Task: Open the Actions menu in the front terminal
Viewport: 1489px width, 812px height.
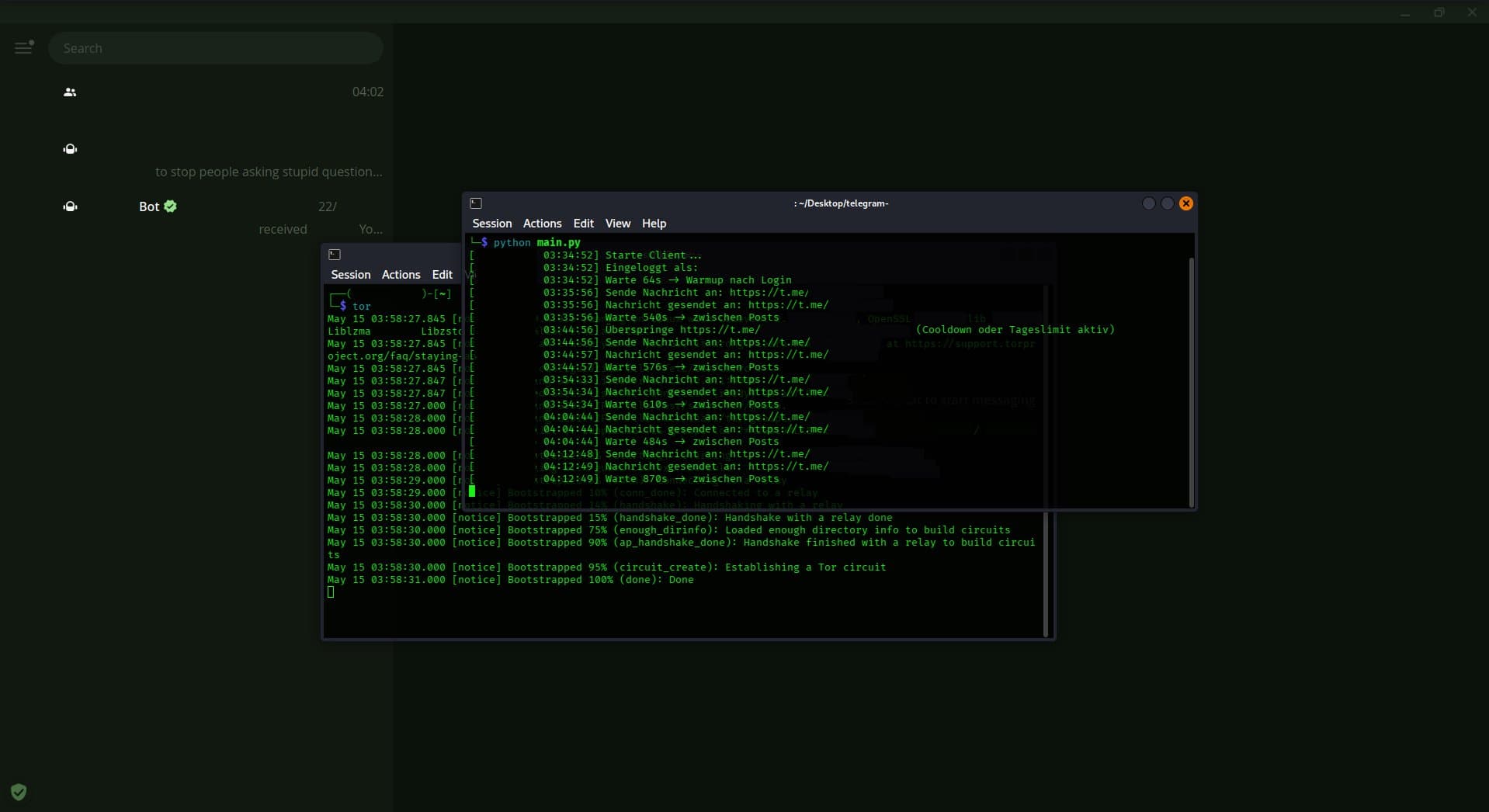Action: (x=542, y=224)
